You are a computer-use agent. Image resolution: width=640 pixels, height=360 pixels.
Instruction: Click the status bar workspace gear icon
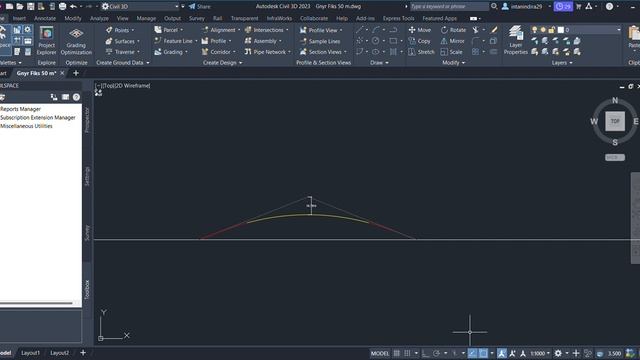click(x=558, y=353)
